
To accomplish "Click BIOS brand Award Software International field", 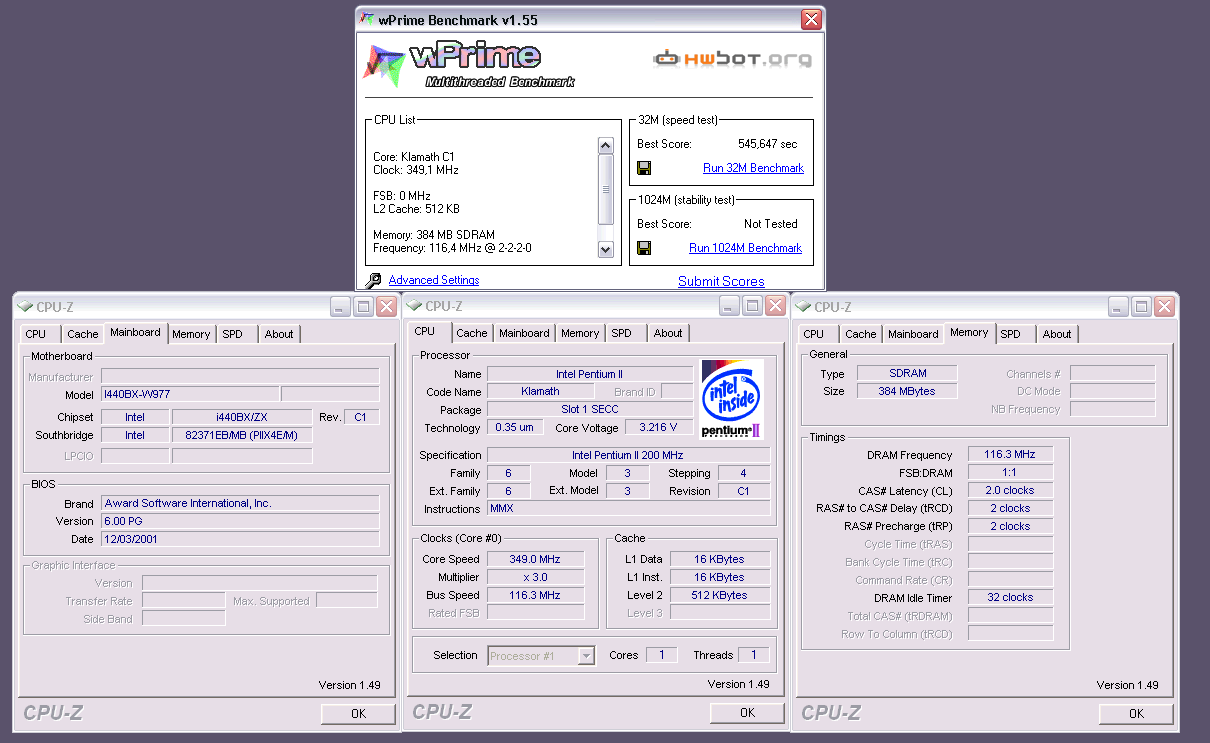I will pos(240,503).
